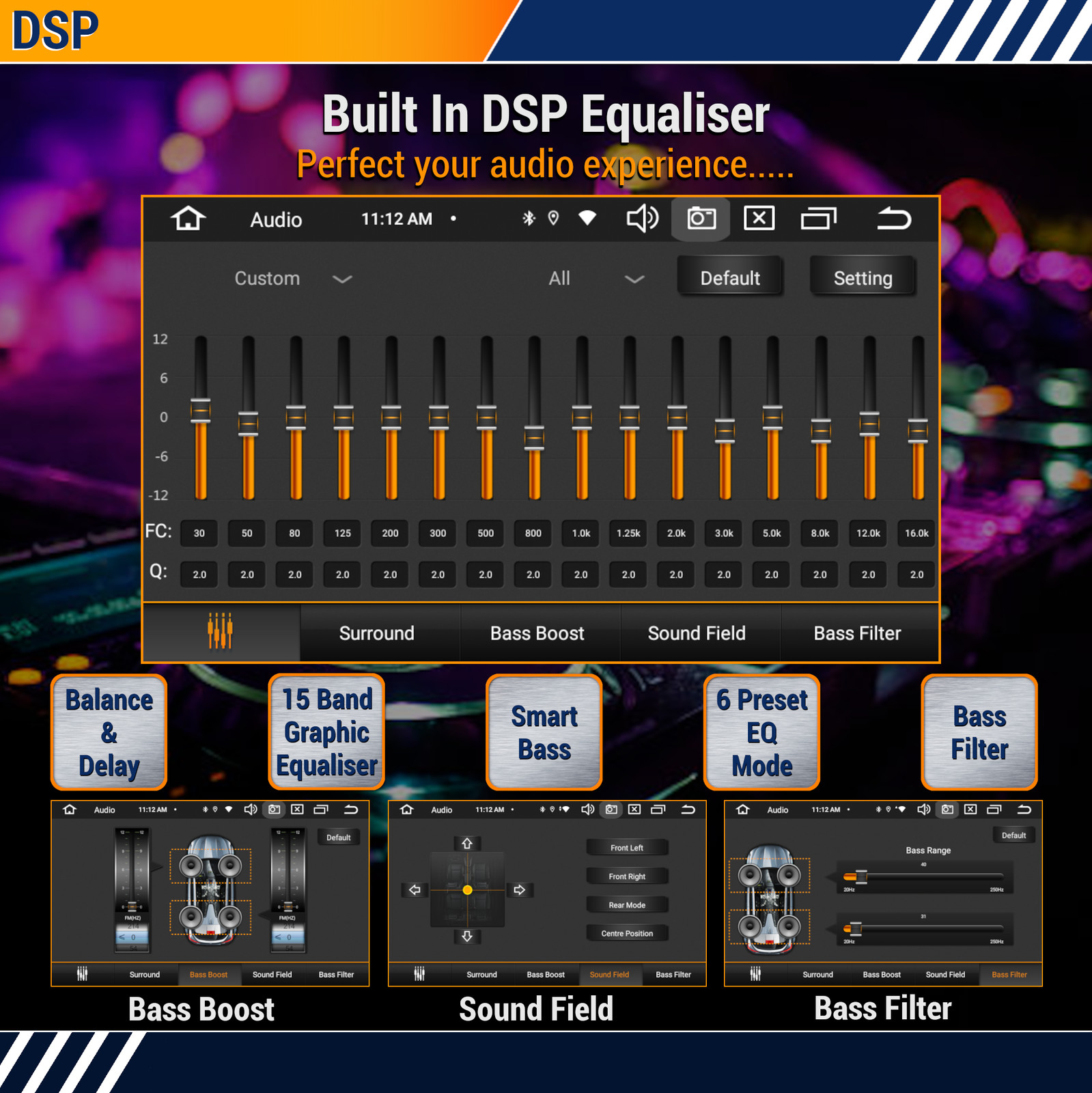Tap the Bluetooth icon in main status bar
1092x1093 pixels.
(x=528, y=218)
